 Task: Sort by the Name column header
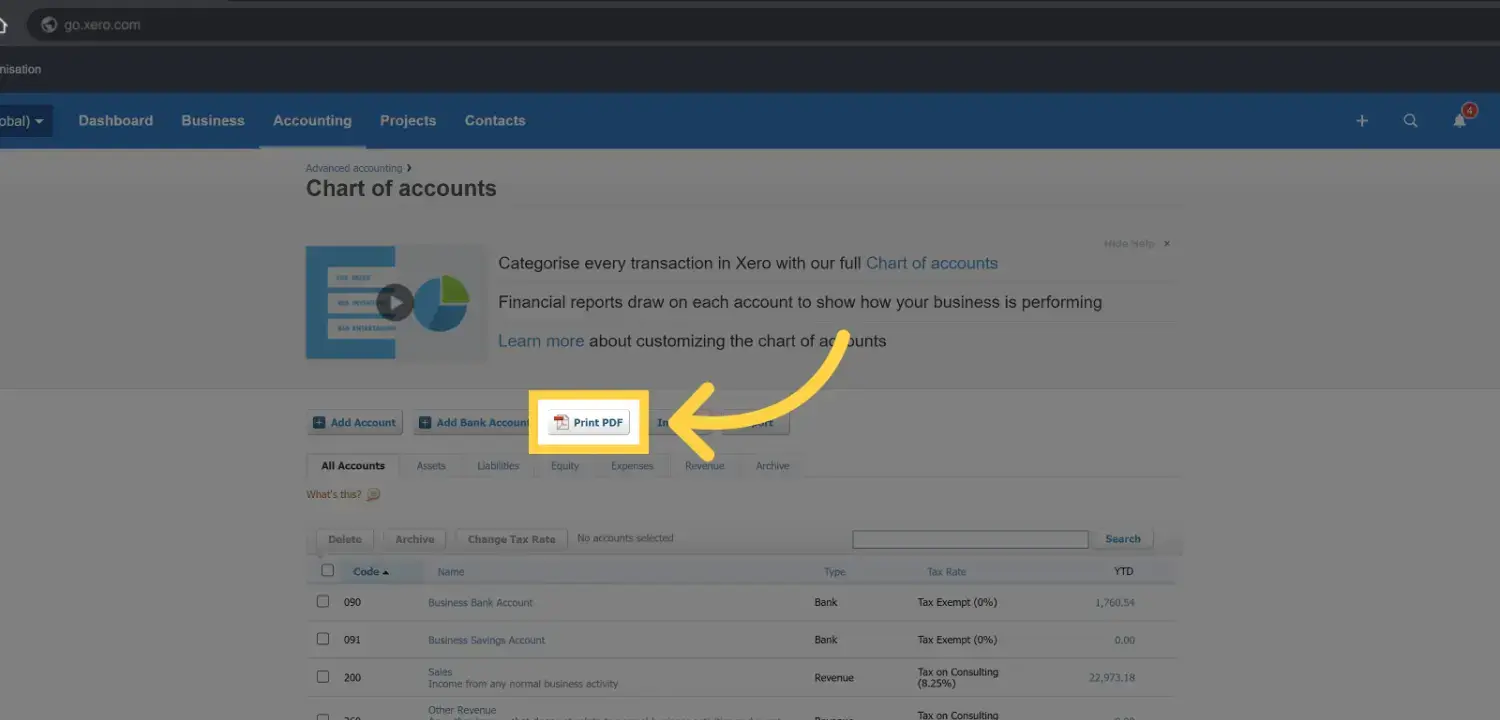point(451,572)
